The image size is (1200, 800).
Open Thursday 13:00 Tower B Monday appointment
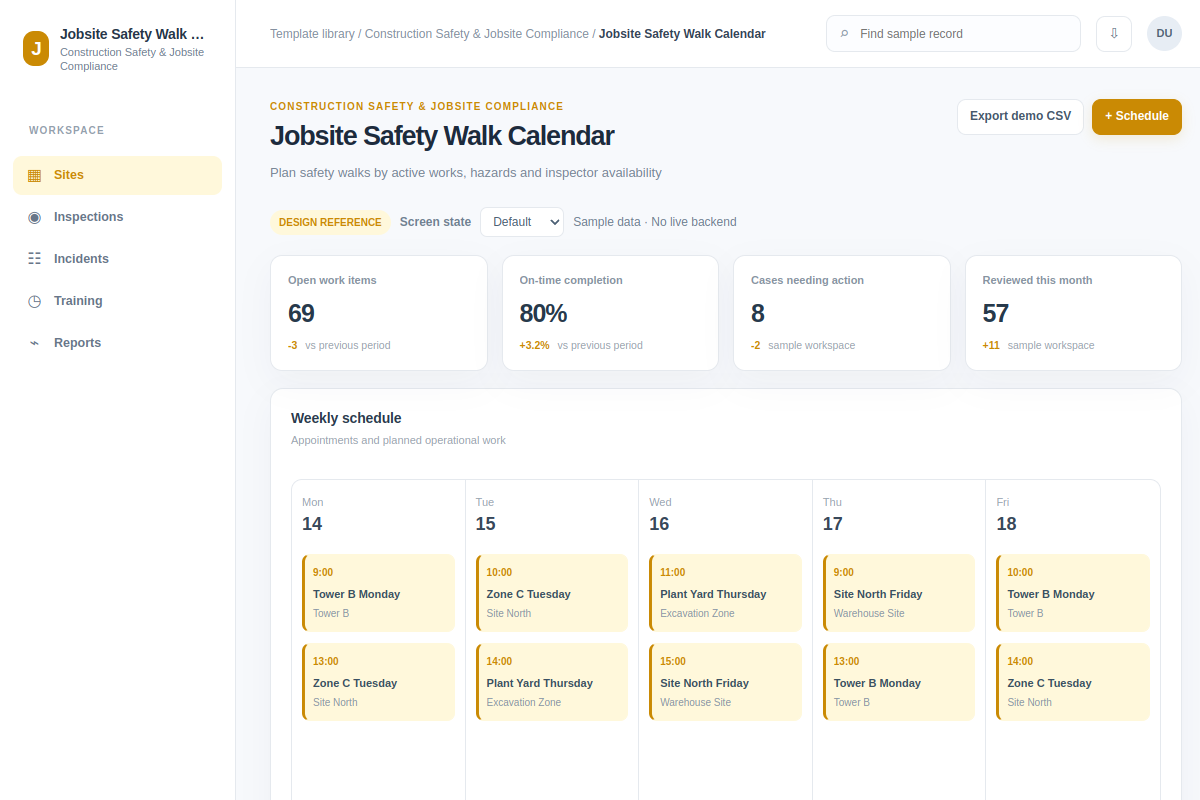point(899,682)
